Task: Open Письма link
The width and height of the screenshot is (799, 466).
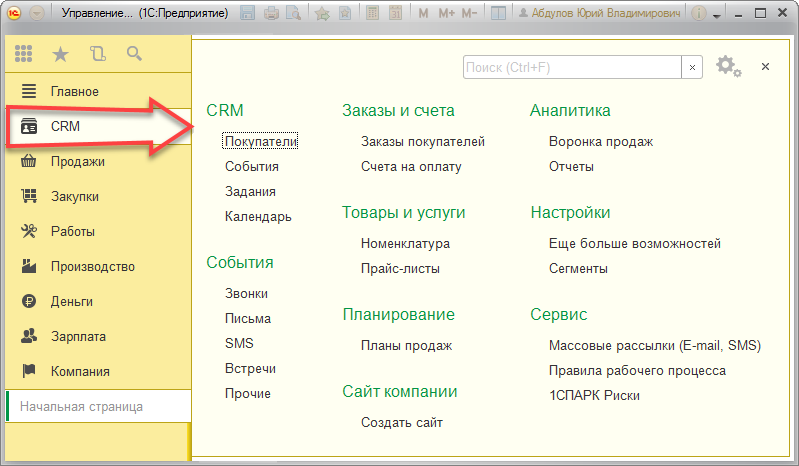Action: click(248, 318)
